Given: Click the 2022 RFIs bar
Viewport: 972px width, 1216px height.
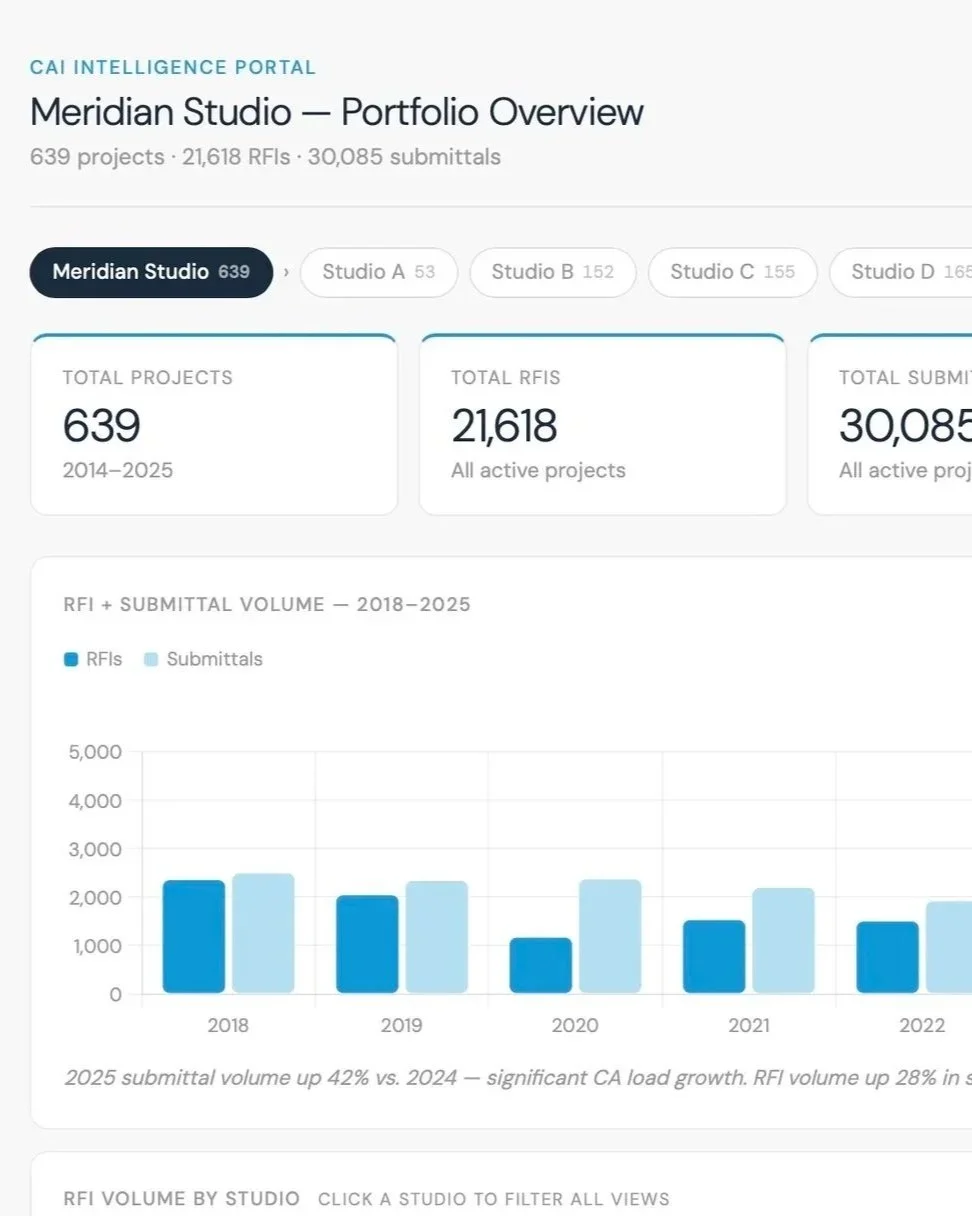Looking at the screenshot, I should point(888,957).
